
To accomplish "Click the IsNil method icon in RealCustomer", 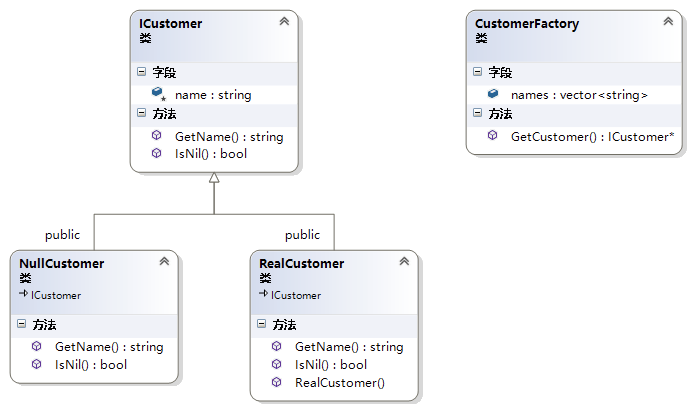I will [277, 364].
